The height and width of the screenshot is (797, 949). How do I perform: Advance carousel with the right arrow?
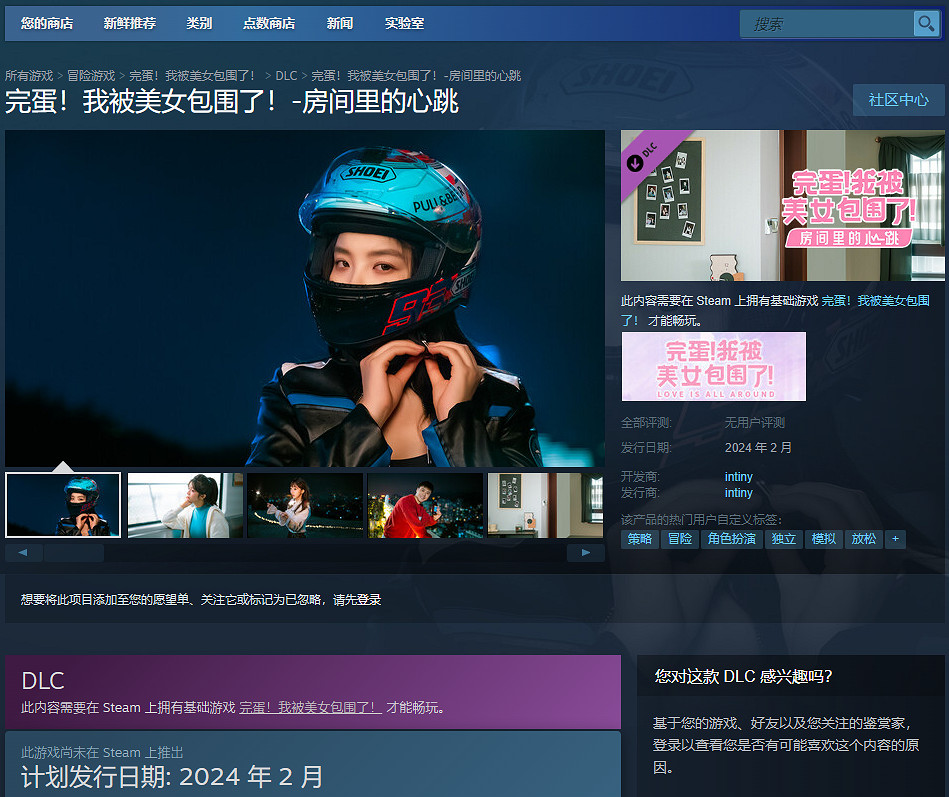(585, 551)
